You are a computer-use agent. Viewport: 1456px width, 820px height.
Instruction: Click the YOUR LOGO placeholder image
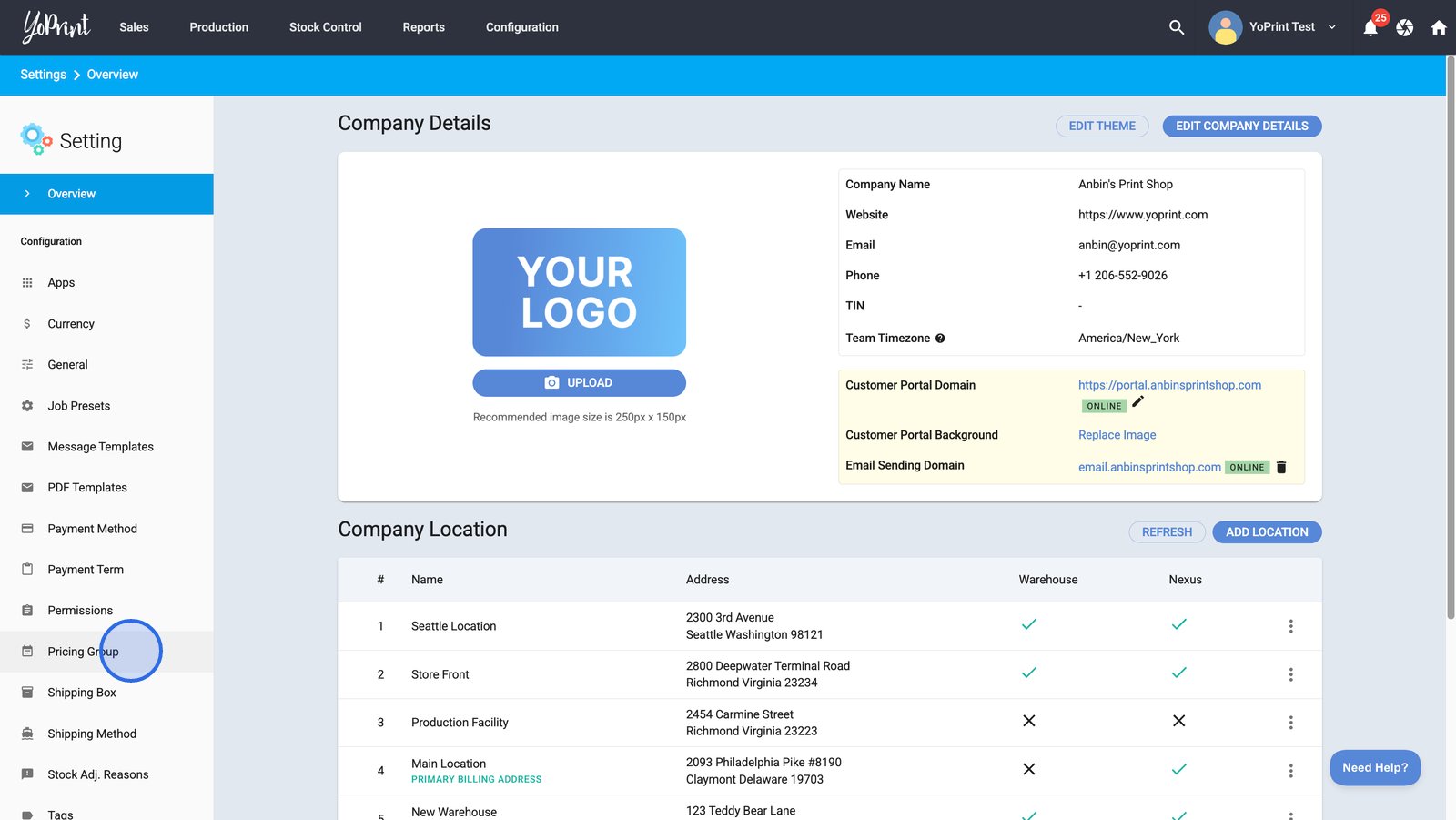click(x=579, y=292)
